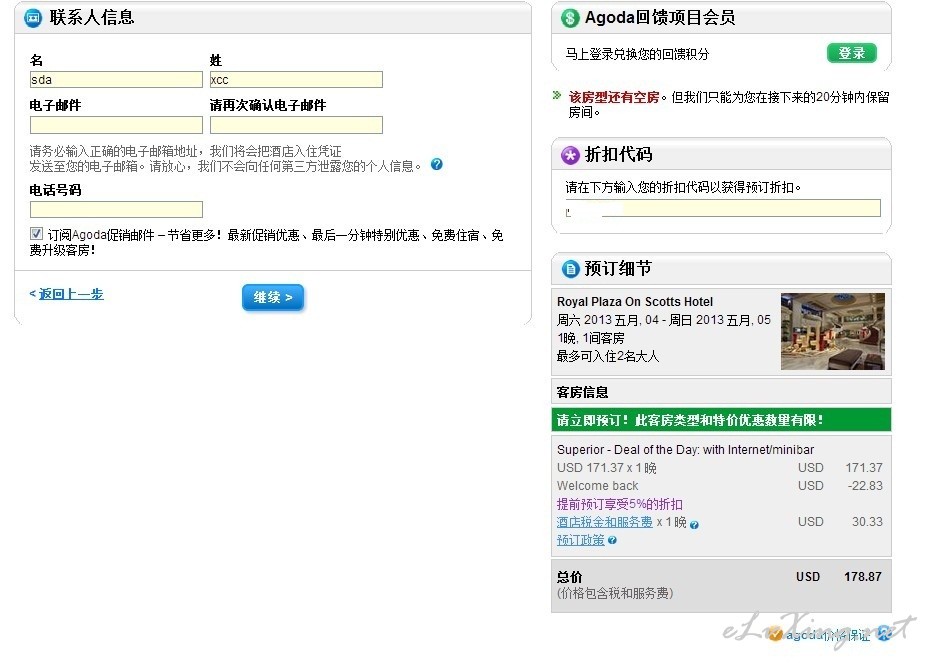Focus the 电话号码 phone number field
This screenshot has height=663, width=927.
(x=116, y=209)
